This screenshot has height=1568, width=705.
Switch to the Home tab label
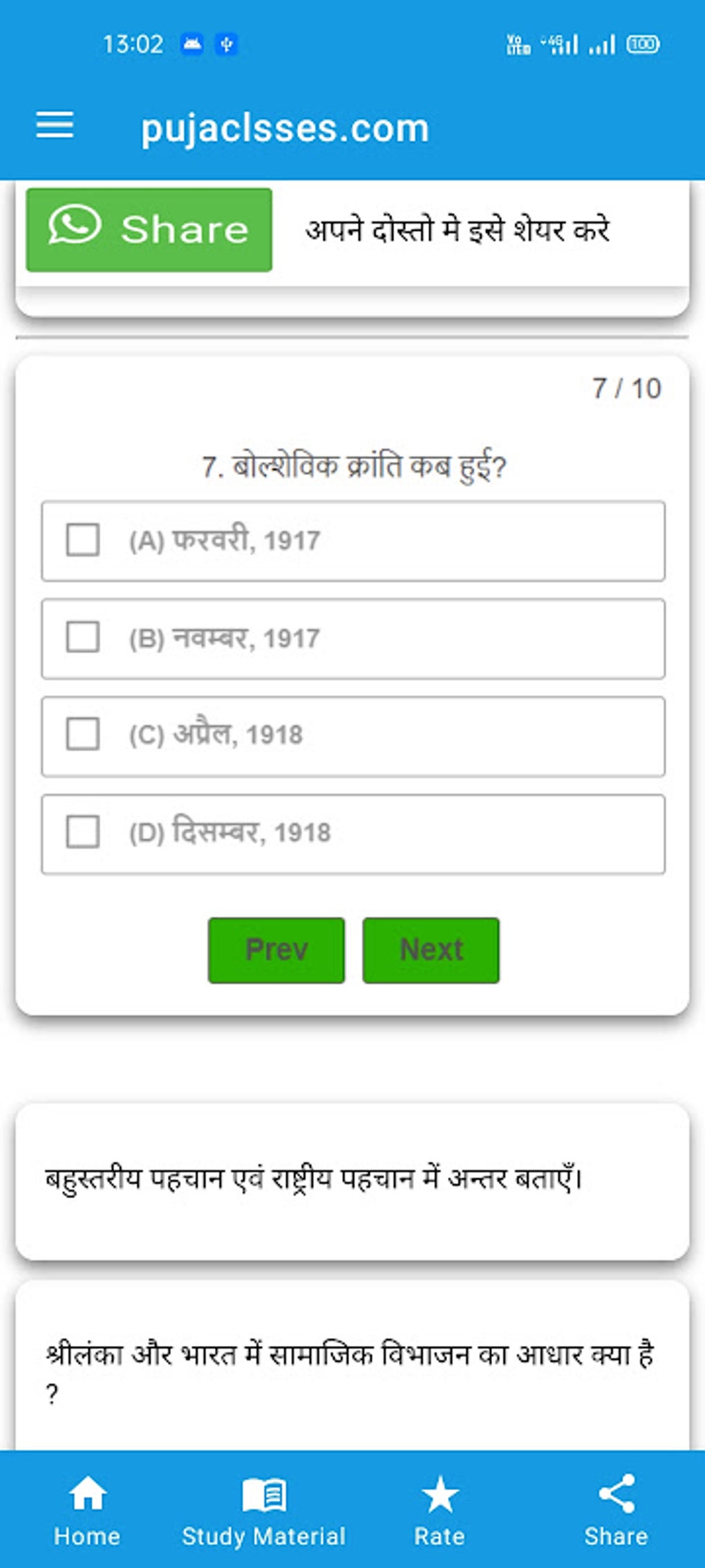87,1536
